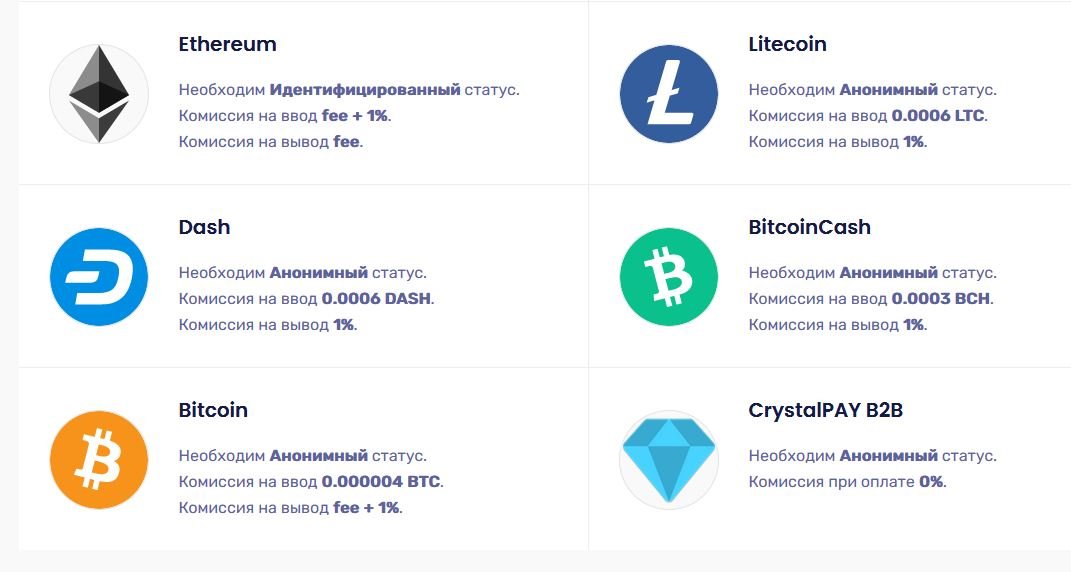
Task: Click Dash's '0.0006 DASH' deposit fee
Action: pos(376,299)
